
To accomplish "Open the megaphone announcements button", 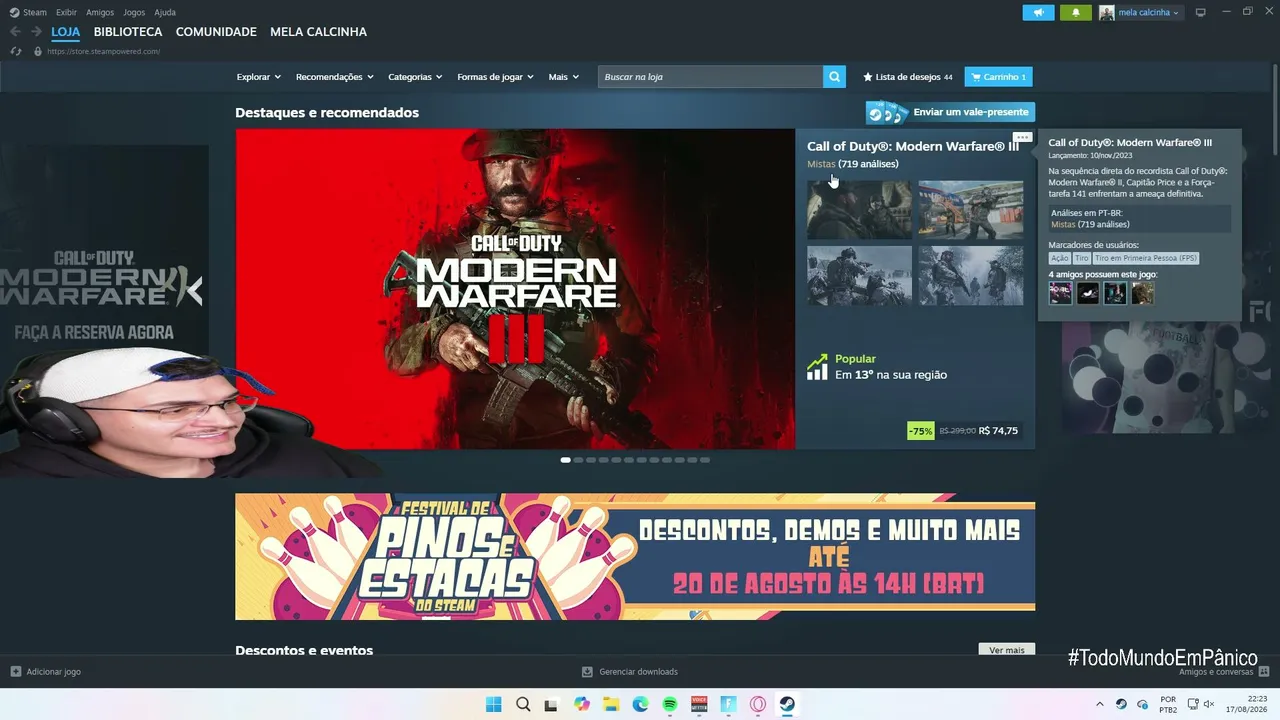I will [1038, 13].
